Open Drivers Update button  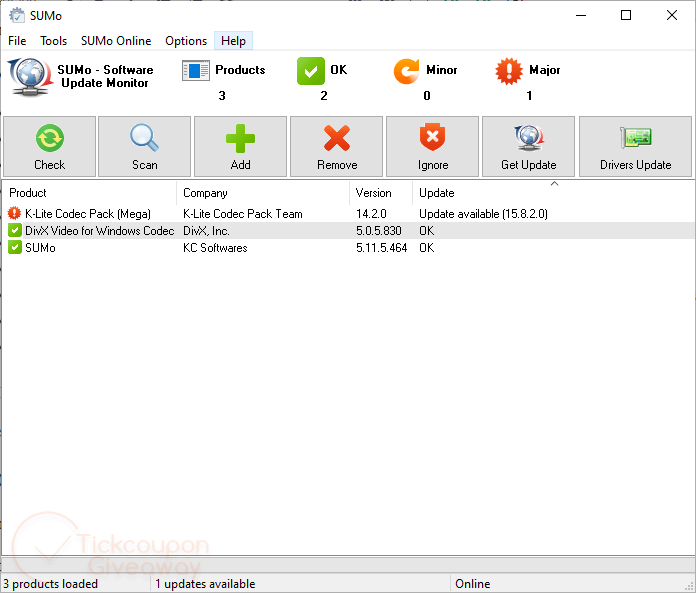[635, 147]
